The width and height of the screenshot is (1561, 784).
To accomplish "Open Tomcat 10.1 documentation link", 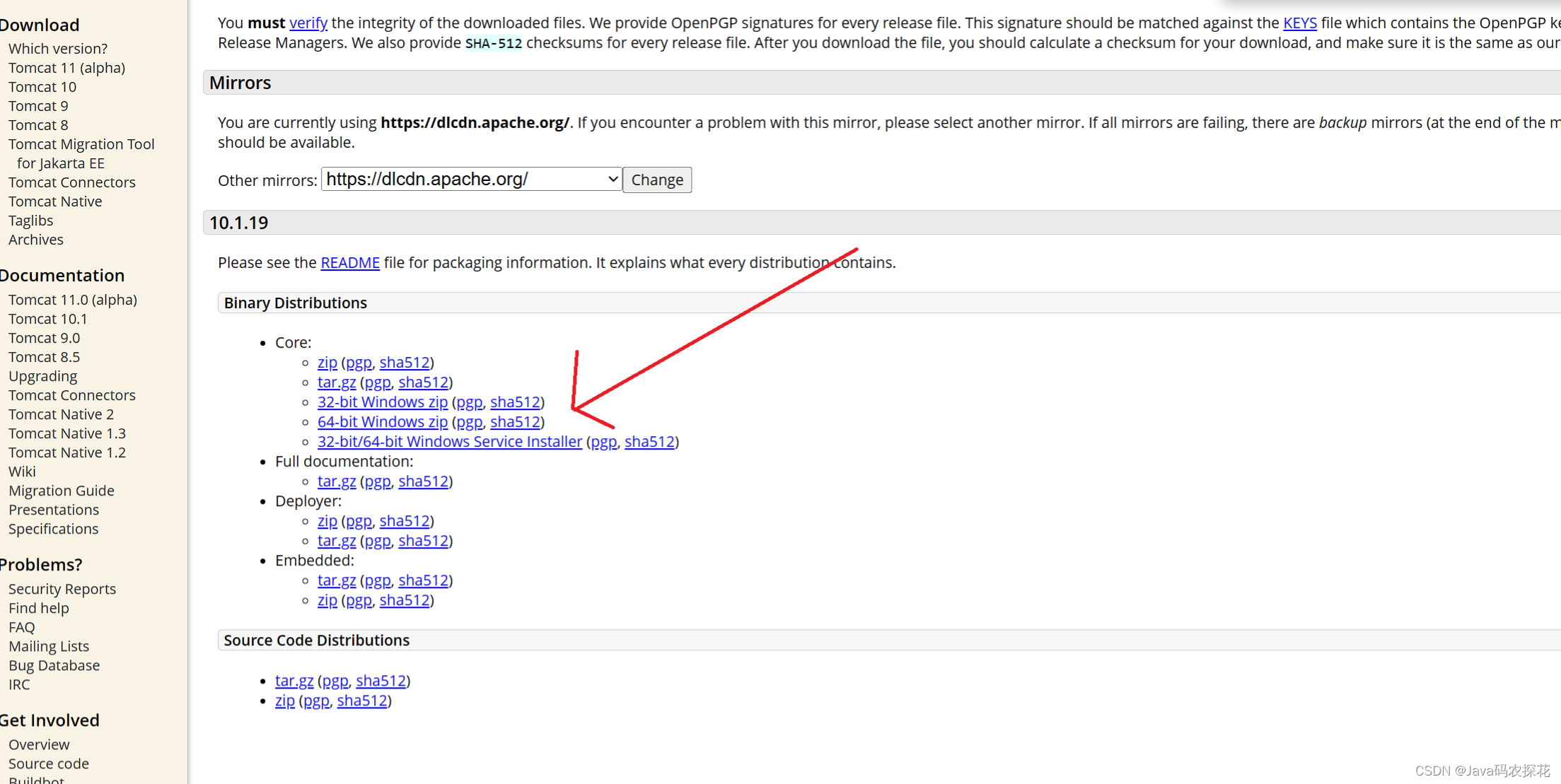I will [47, 319].
